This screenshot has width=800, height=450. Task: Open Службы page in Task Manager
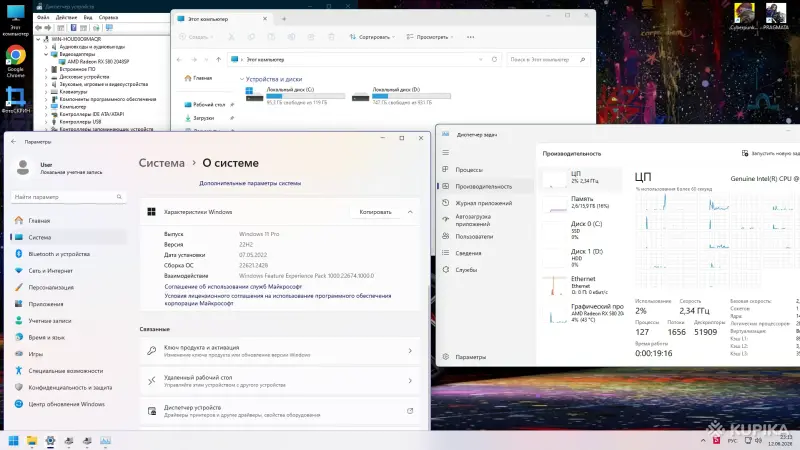[x=466, y=270]
